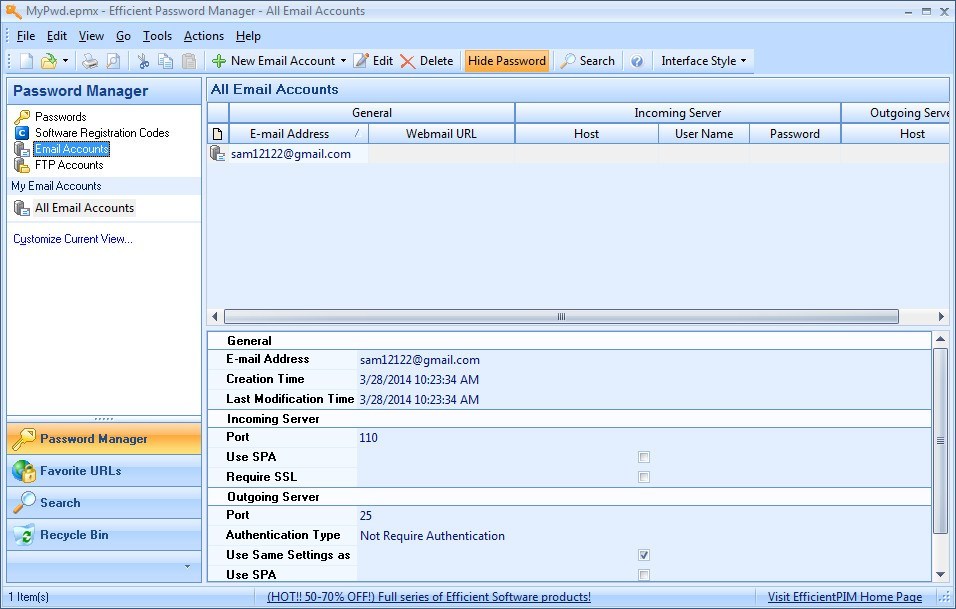
Task: Click Not Require Authentication value
Action: coord(432,536)
